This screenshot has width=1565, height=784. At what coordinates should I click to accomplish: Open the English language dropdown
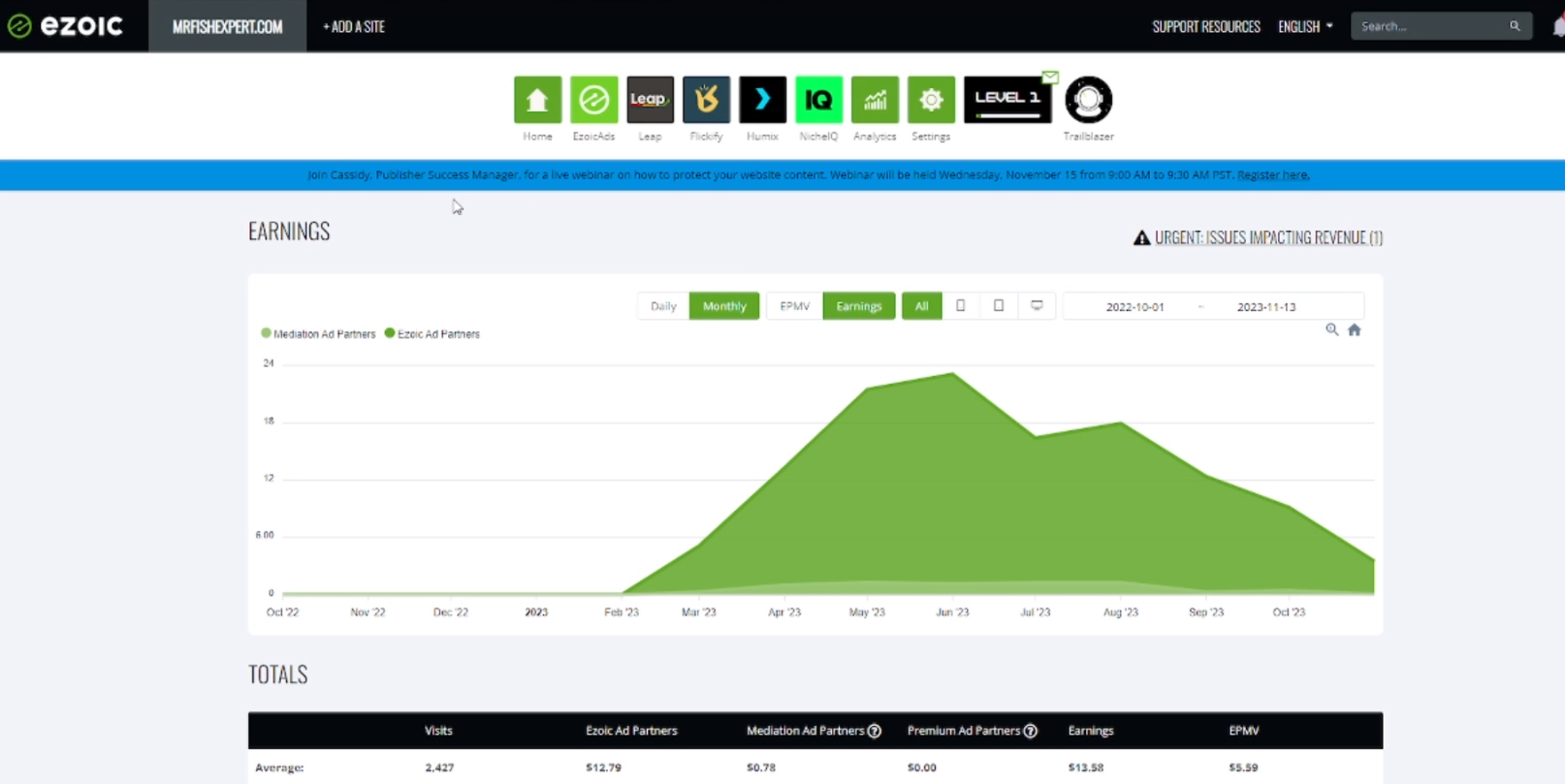1305,26
